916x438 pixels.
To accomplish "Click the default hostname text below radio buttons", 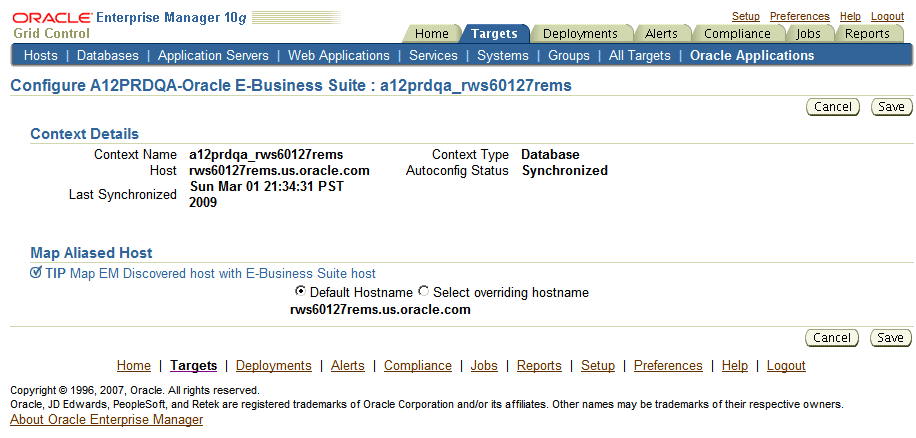I will point(380,310).
